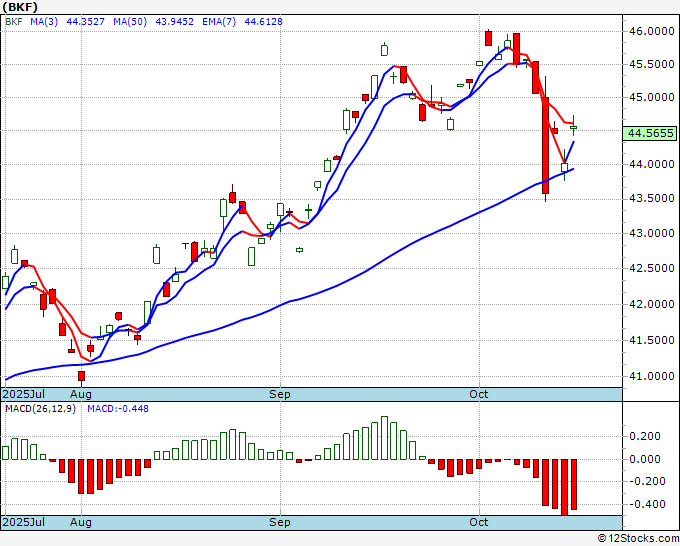Click the EMA(7) value 44.6128

click(264, 21)
